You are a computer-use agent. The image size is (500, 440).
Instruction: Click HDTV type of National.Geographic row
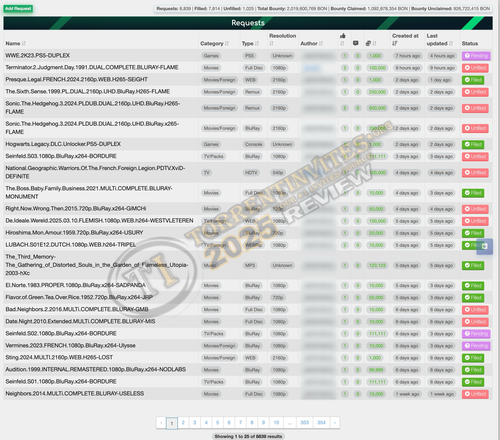point(251,173)
